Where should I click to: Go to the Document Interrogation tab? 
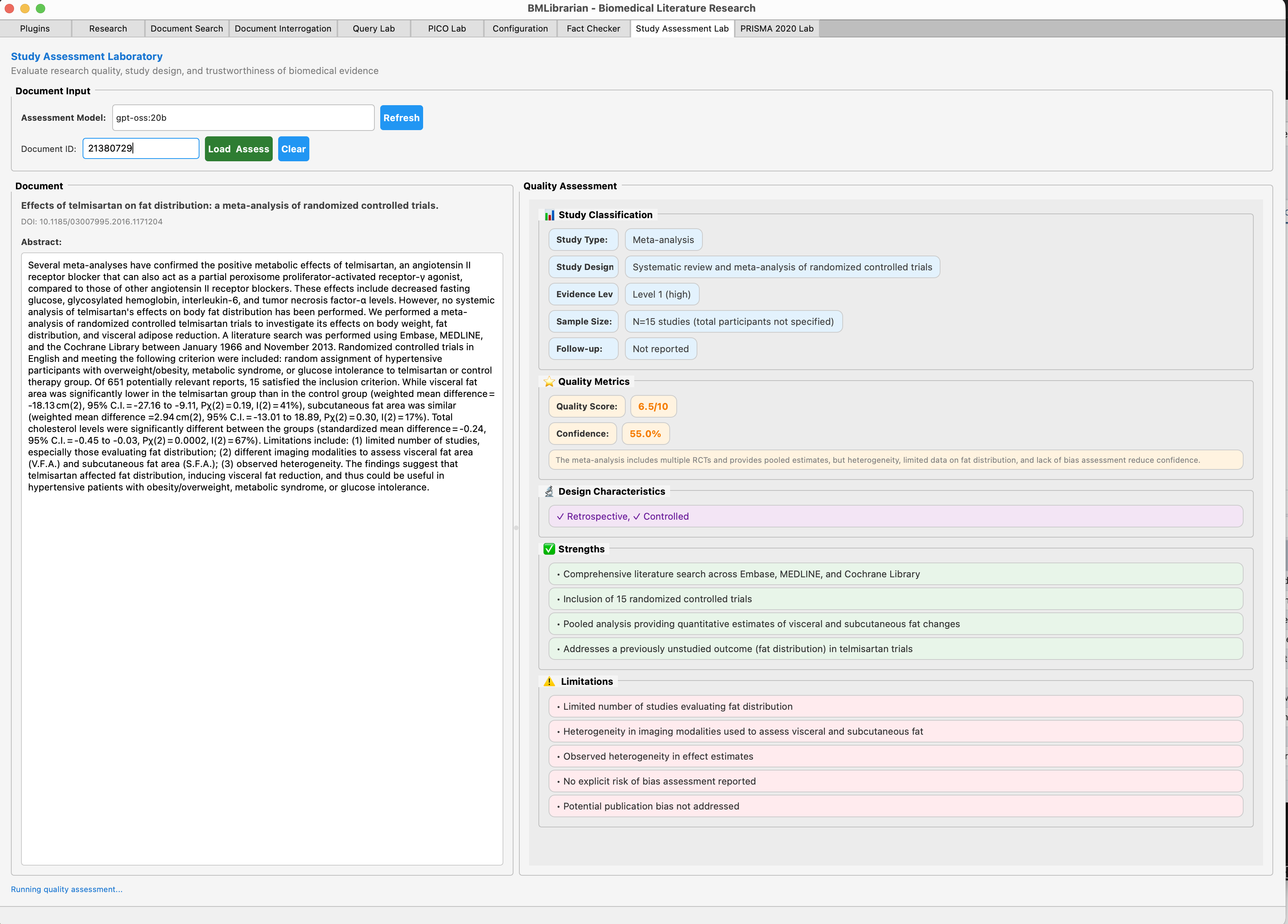pyautogui.click(x=283, y=28)
